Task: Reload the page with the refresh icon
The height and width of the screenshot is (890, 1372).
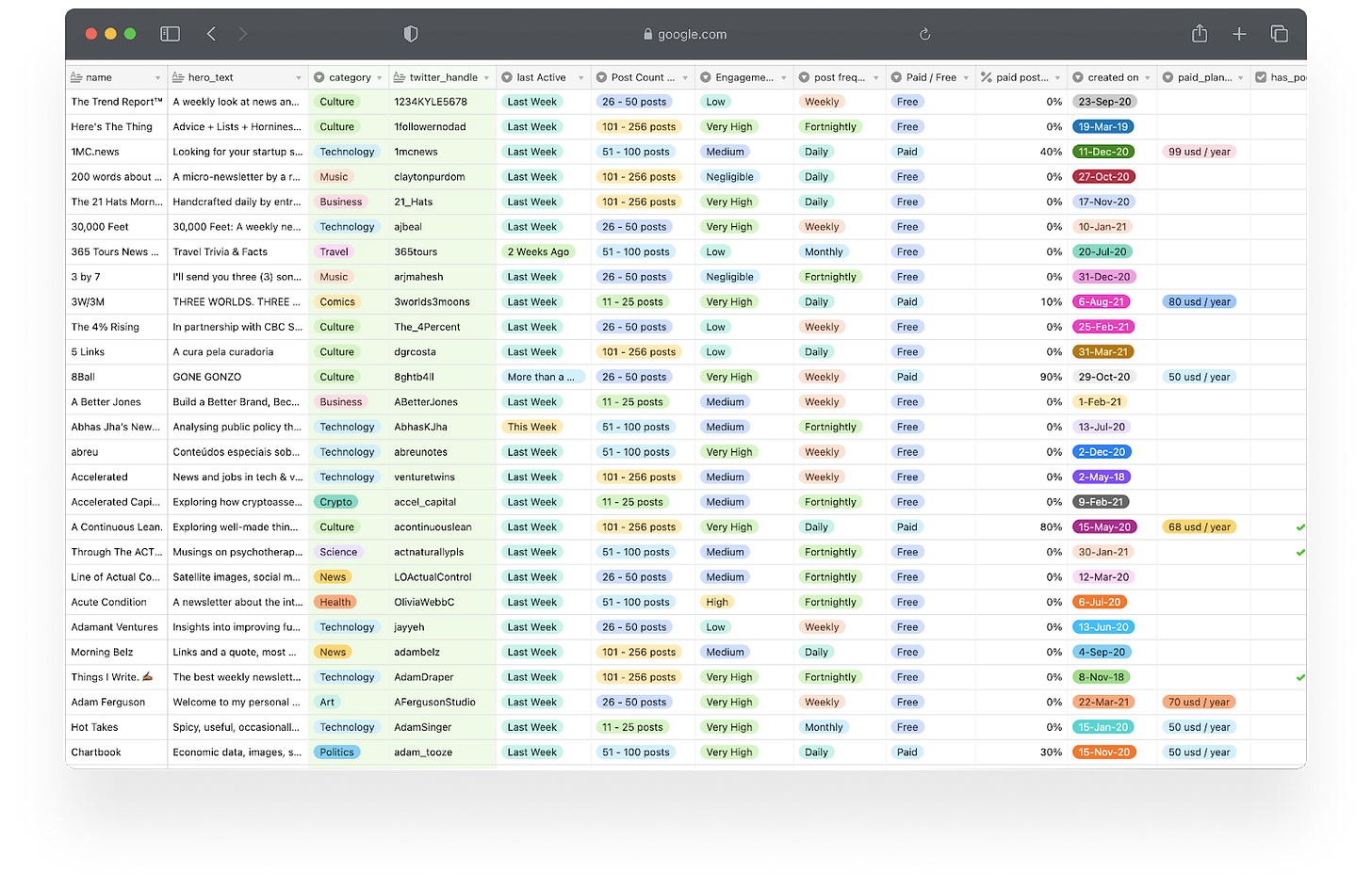Action: click(x=924, y=34)
